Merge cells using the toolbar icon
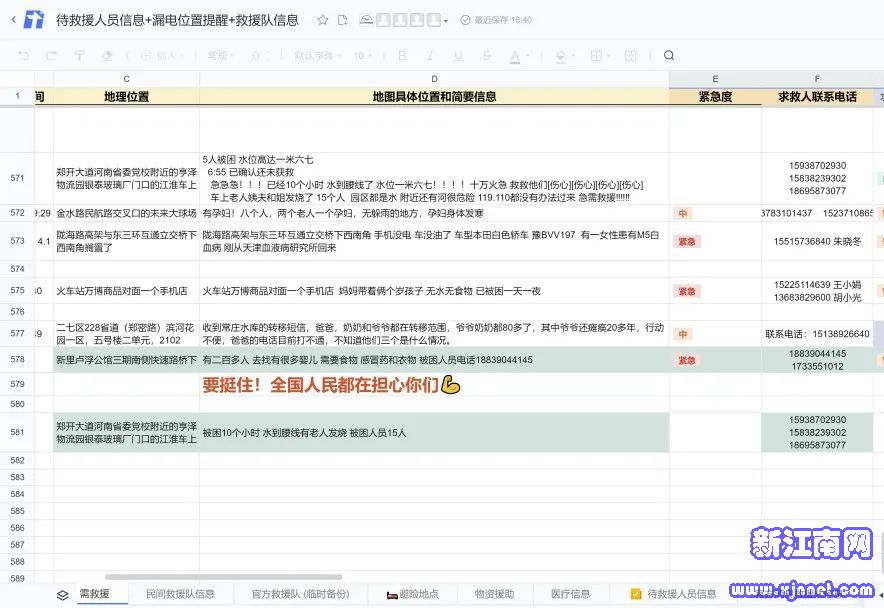884x608 pixels. tap(630, 55)
